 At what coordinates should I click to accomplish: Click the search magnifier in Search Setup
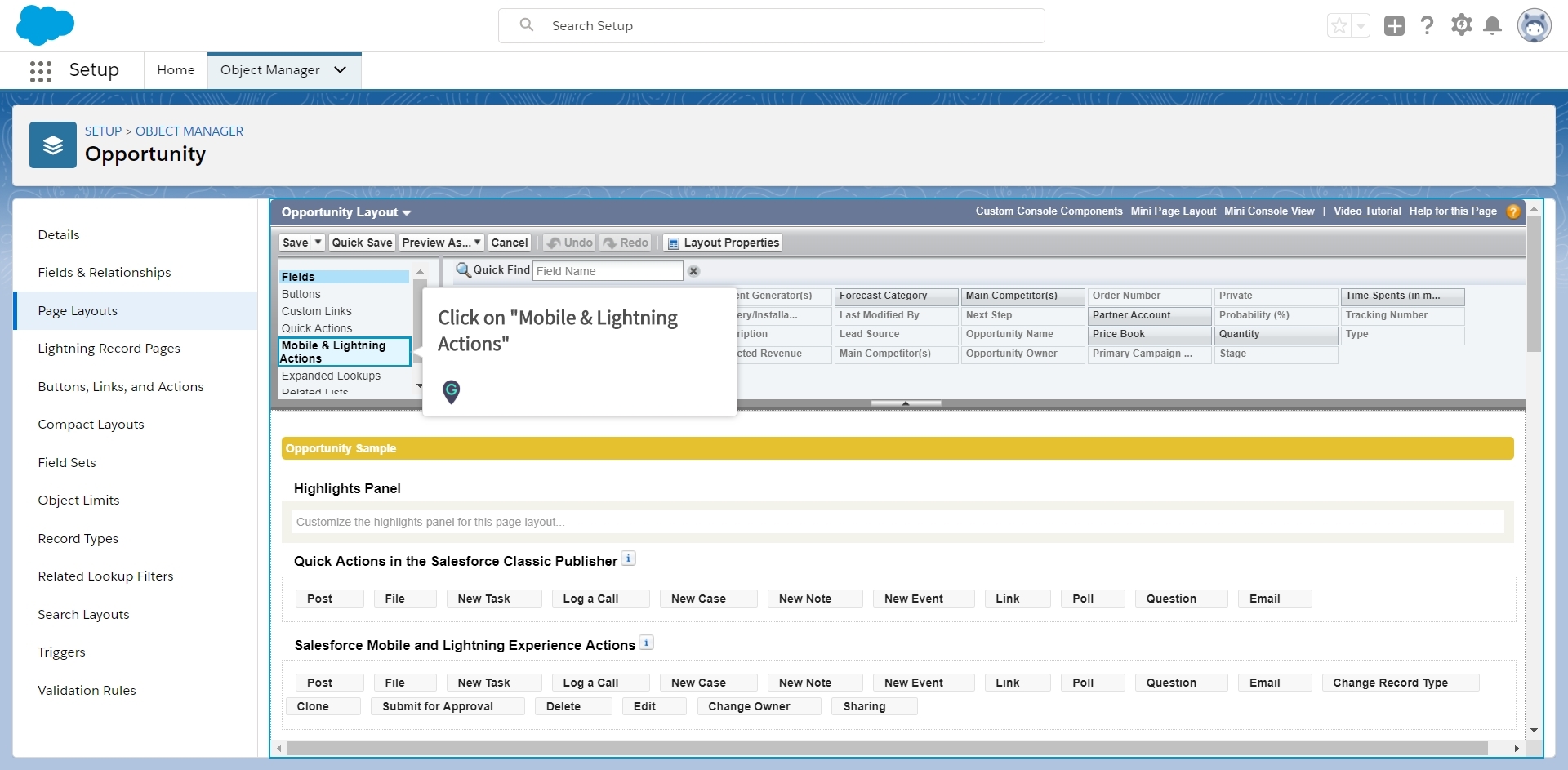(x=527, y=25)
